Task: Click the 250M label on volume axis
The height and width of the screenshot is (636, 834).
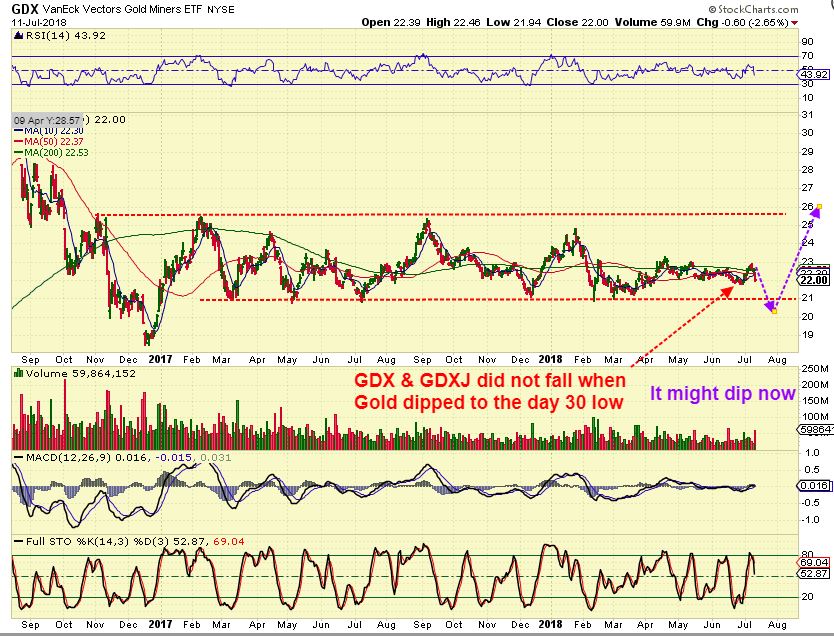Action: [x=815, y=369]
